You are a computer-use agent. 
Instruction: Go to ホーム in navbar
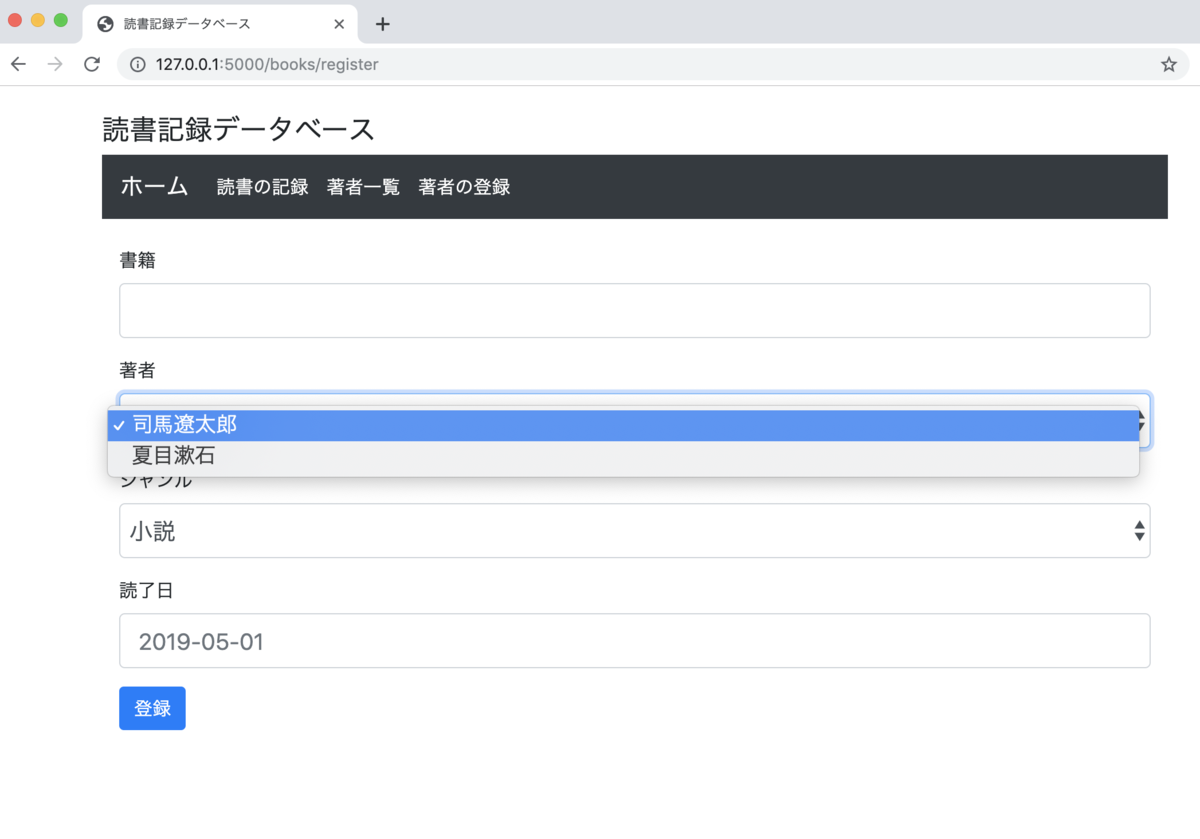click(154, 186)
